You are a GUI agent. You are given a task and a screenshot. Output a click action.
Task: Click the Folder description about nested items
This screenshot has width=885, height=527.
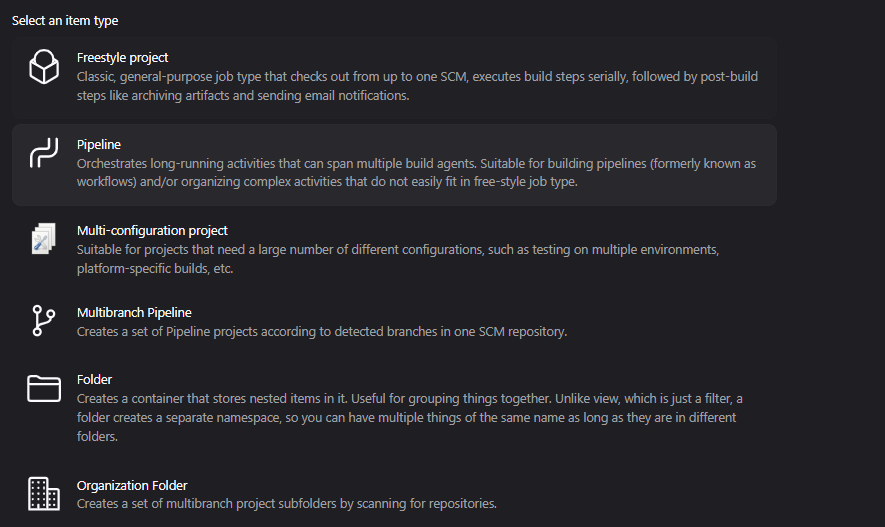[x=410, y=418]
